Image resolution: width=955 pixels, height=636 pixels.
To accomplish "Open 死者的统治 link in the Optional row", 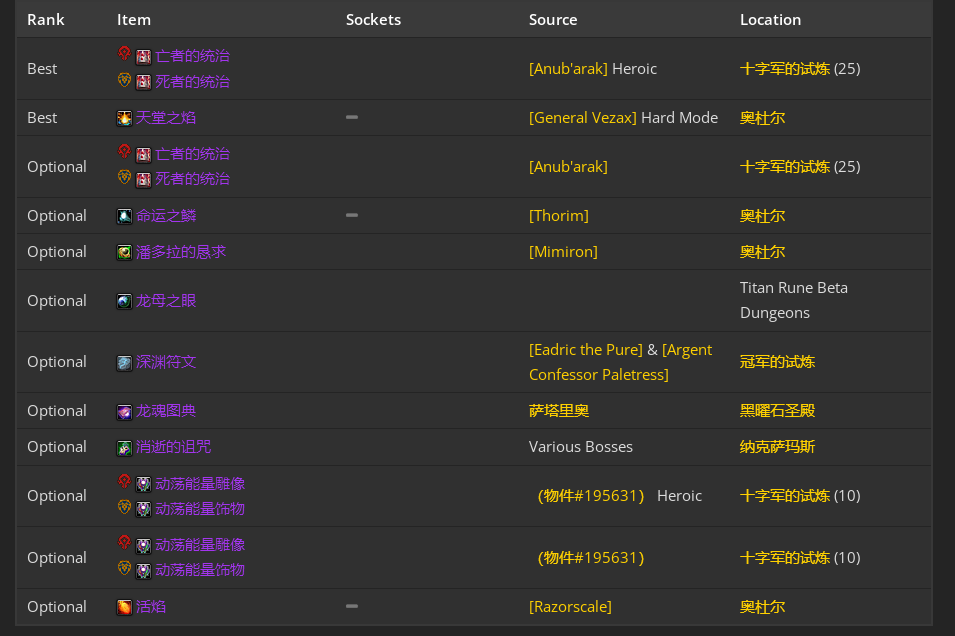I will pos(192,179).
